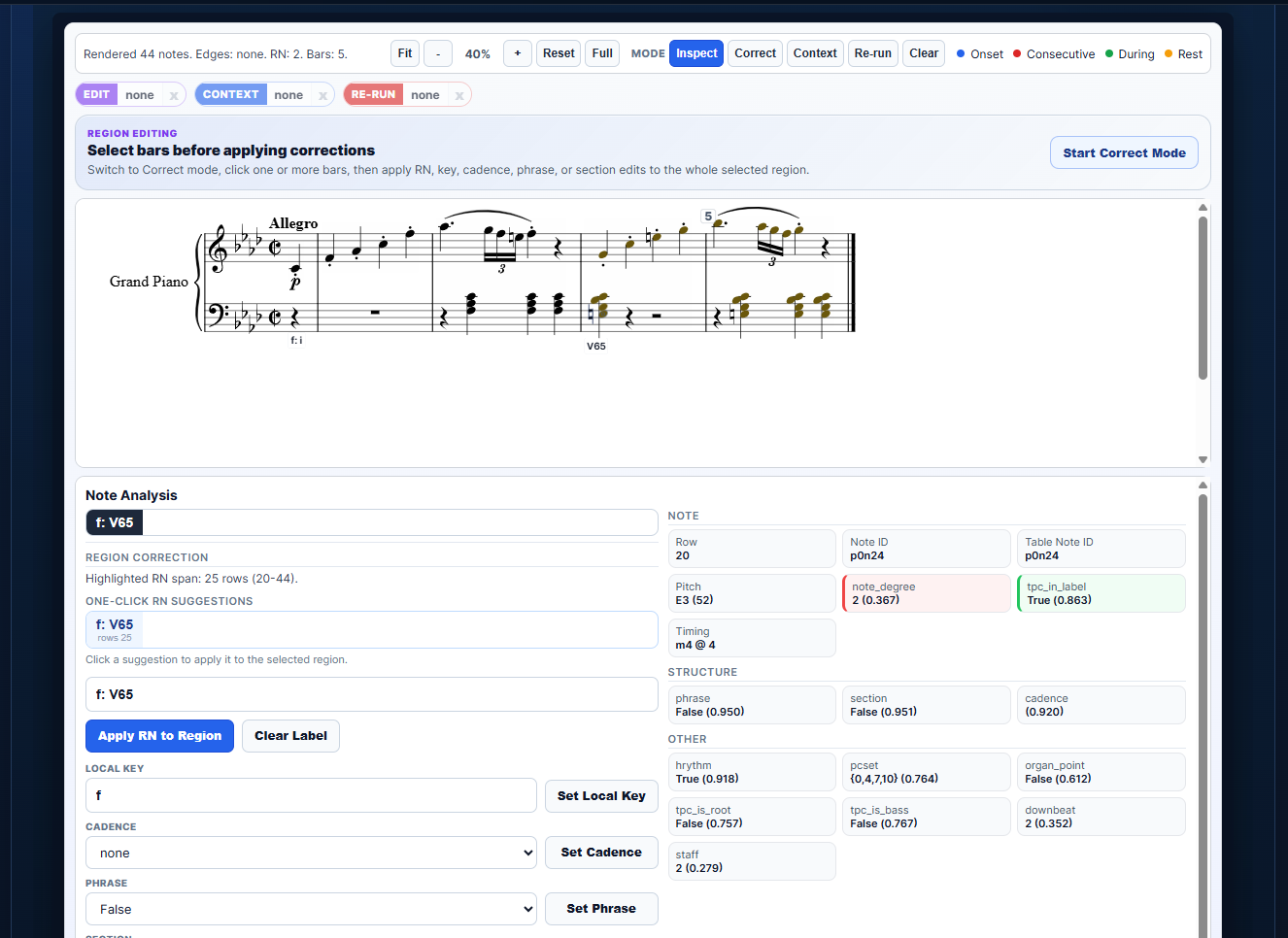
Task: Click the tpc_in_label True card
Action: [1102, 593]
